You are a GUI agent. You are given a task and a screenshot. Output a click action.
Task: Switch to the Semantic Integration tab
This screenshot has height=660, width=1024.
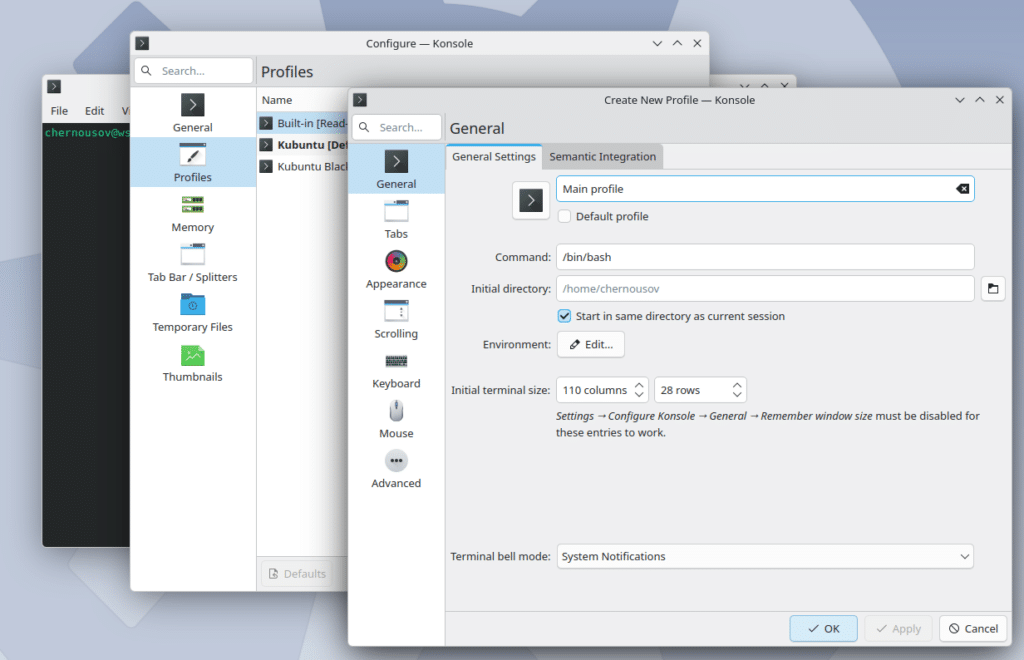(602, 157)
